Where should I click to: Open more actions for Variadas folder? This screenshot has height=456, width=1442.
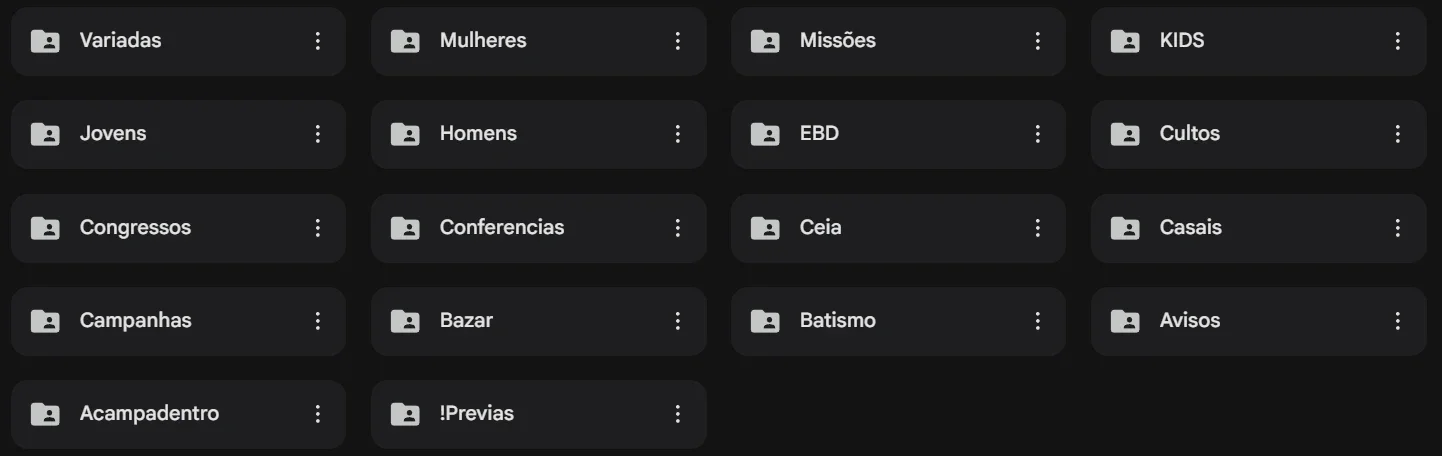(x=318, y=41)
